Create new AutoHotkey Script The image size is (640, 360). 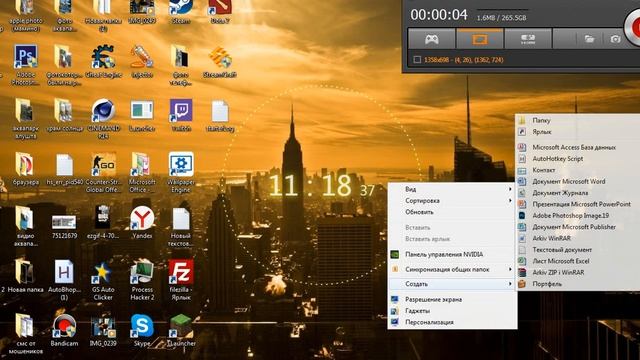pos(578,159)
